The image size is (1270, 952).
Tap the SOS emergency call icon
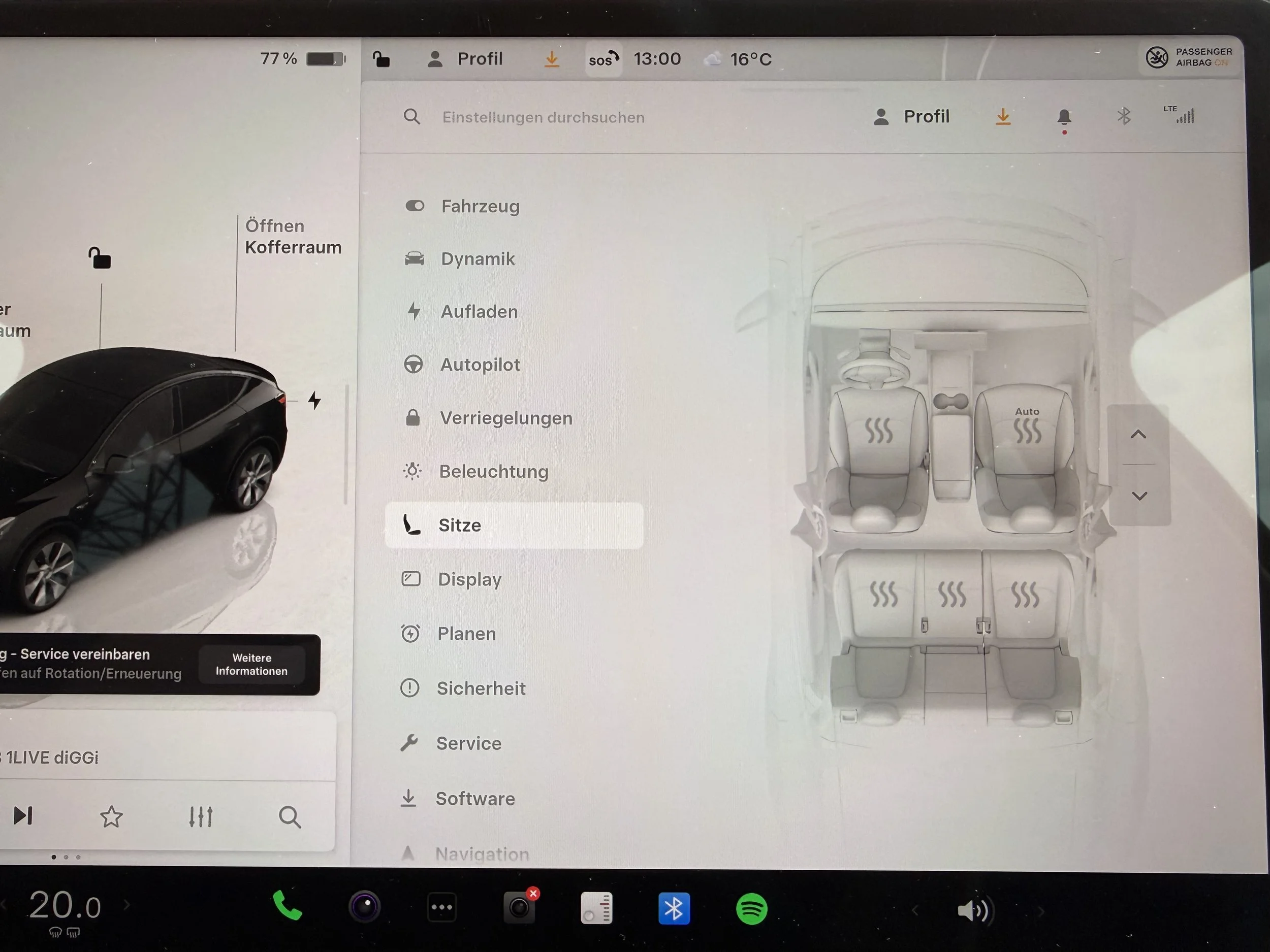604,58
